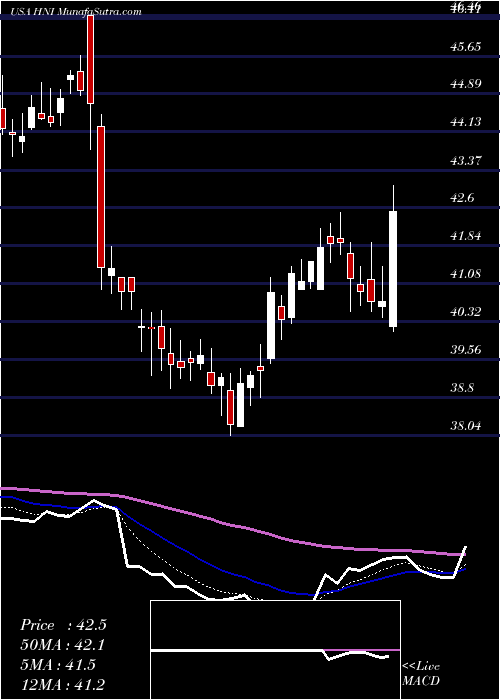Select the 41.08 price axis label

point(466,274)
